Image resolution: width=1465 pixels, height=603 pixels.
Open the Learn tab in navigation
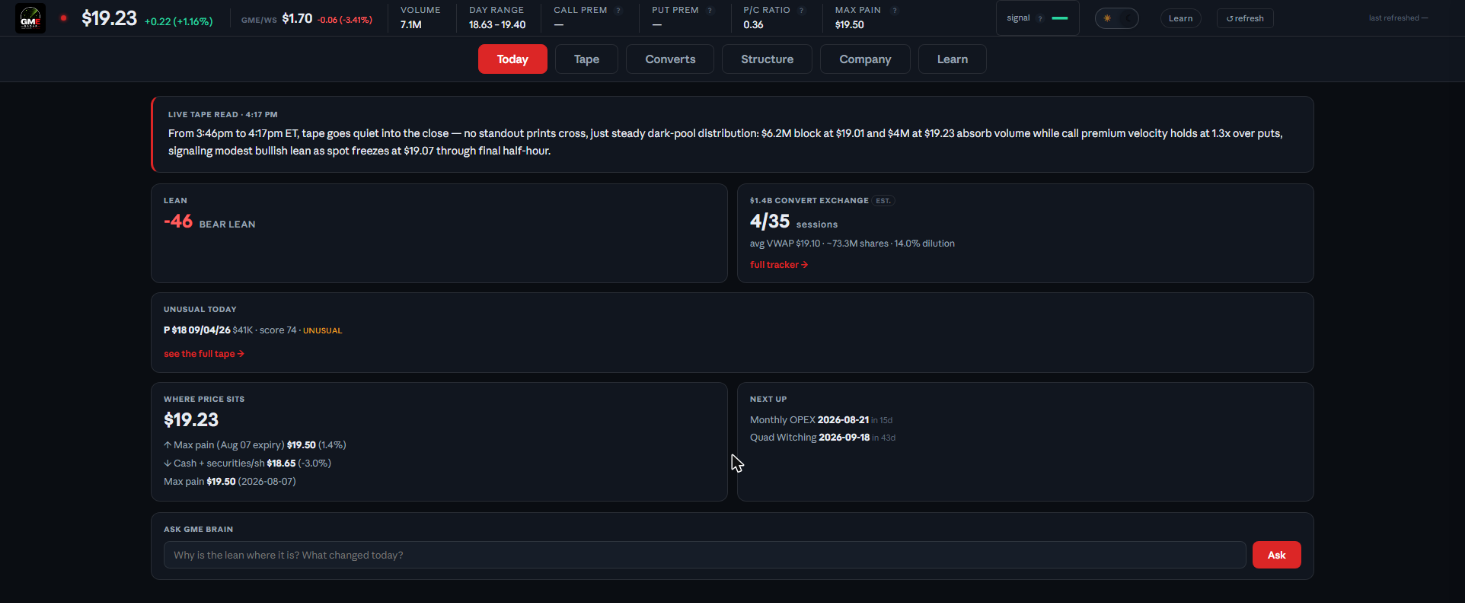(x=952, y=59)
